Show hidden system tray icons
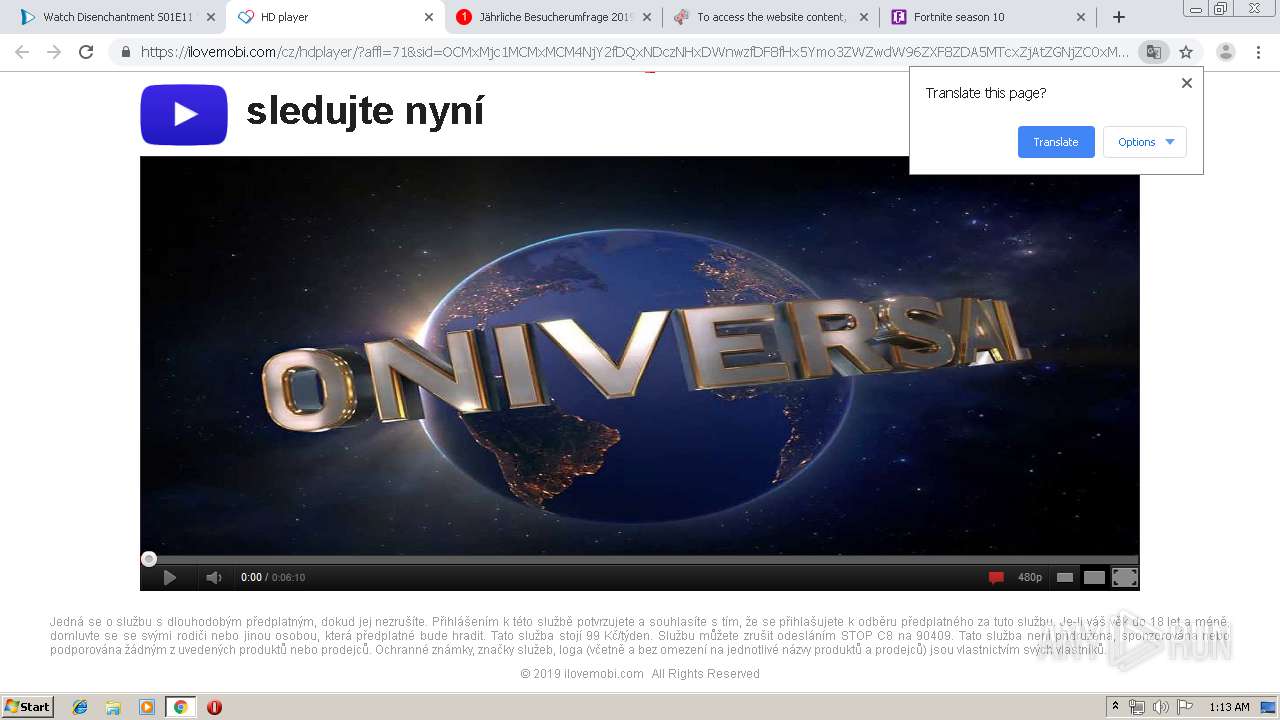The width and height of the screenshot is (1280, 720). [x=1115, y=707]
